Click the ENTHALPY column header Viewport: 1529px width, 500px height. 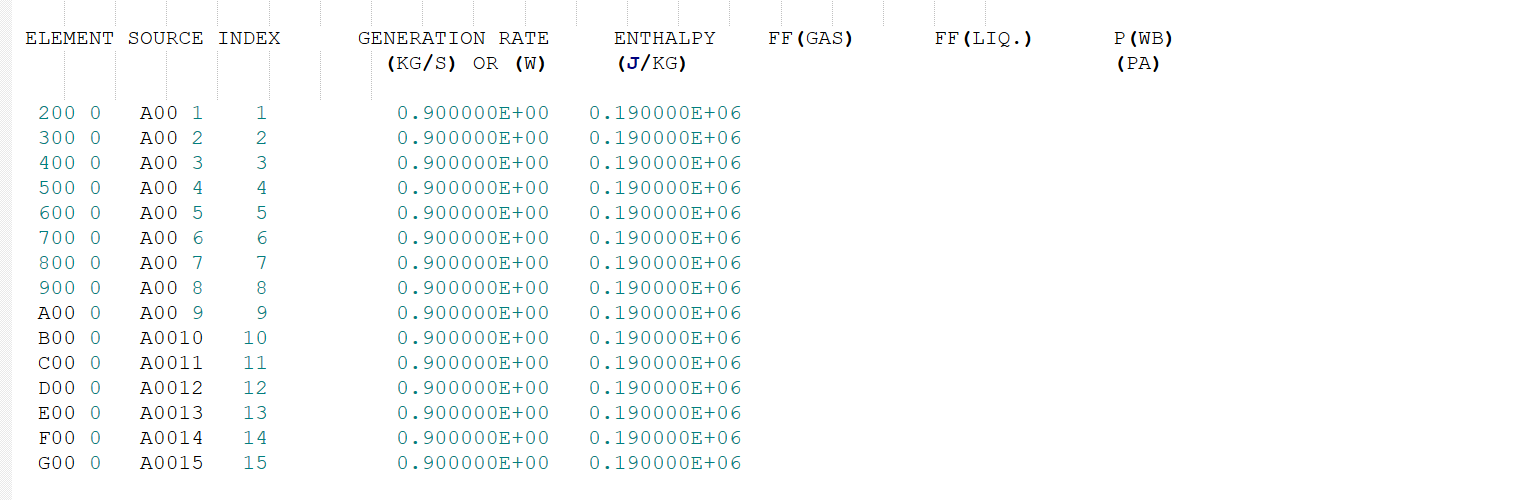click(665, 39)
